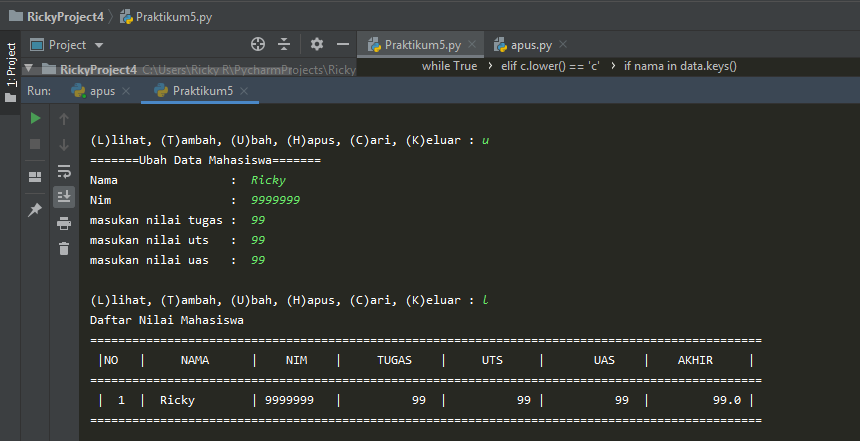Click the Down the Stack Trace arrow
The width and height of the screenshot is (860, 441).
pos(64,145)
